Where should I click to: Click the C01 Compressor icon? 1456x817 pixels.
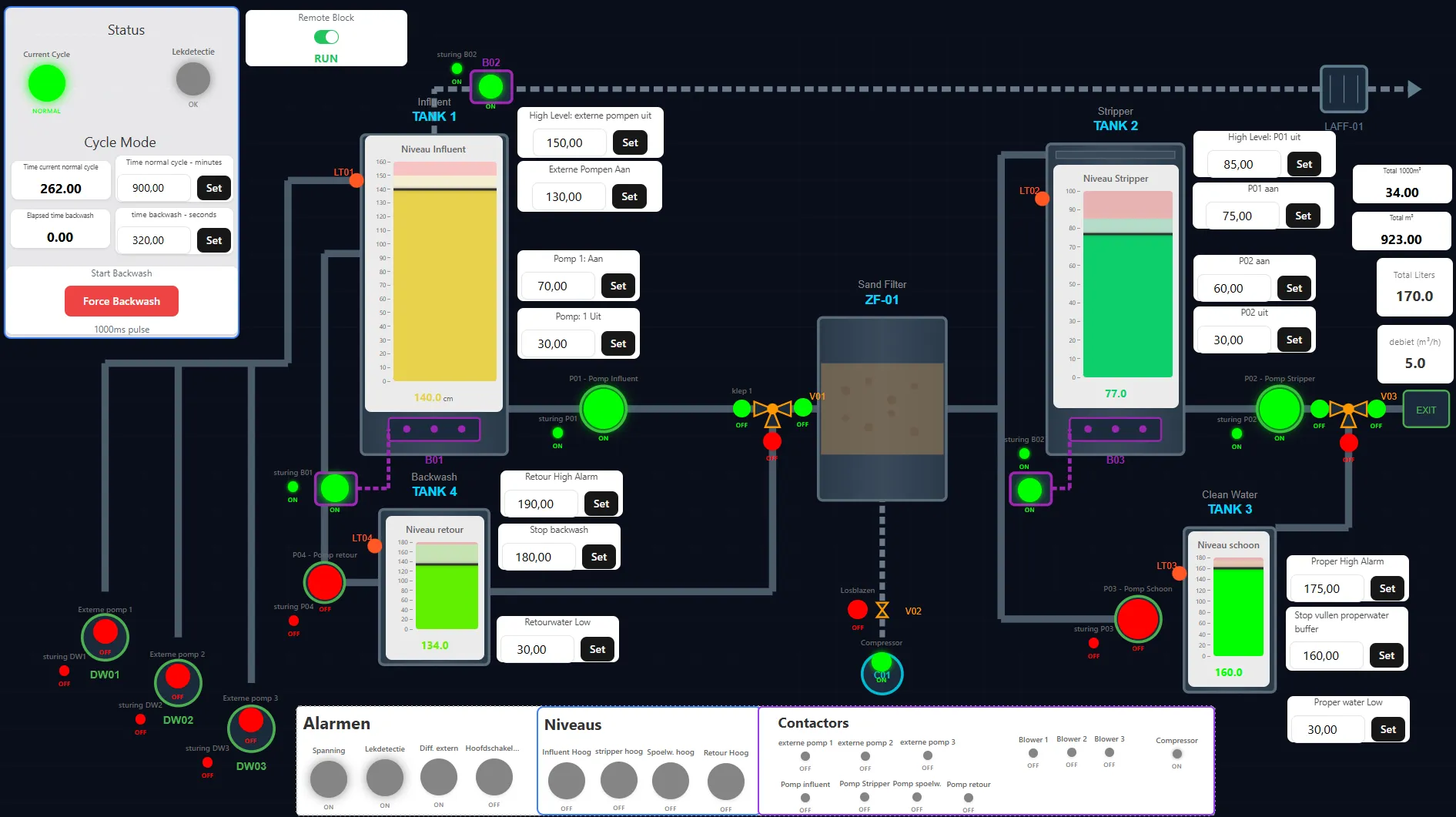point(882,673)
